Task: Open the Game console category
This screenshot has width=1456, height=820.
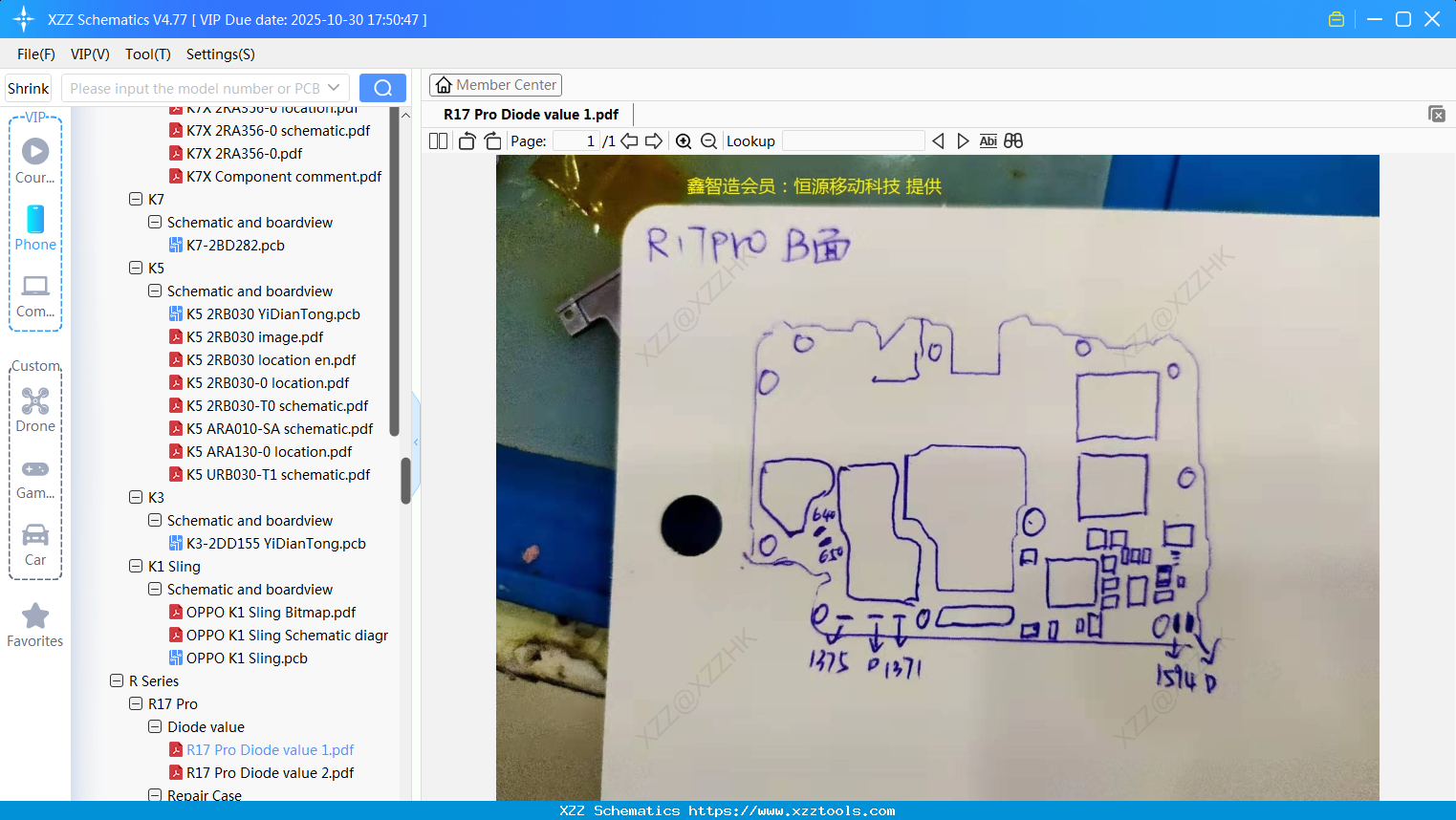Action: [x=35, y=478]
